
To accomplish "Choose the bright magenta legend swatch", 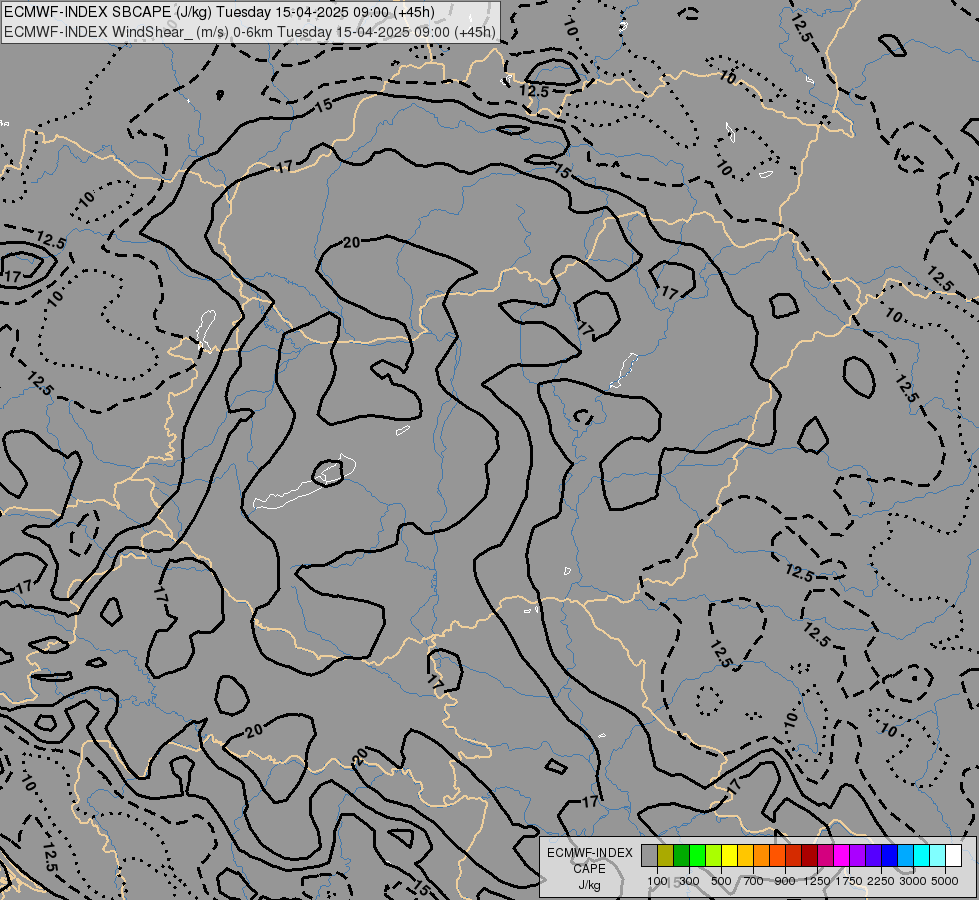I will (x=842, y=856).
